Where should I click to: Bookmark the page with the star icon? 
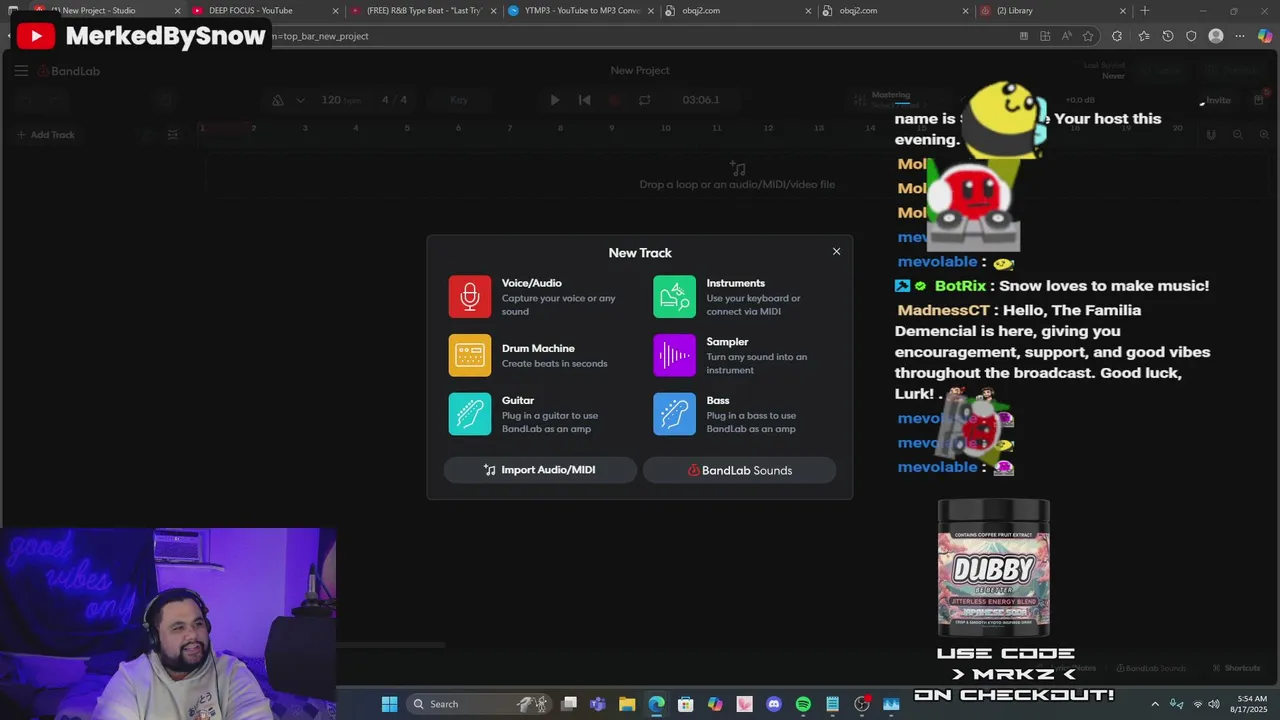(1088, 36)
